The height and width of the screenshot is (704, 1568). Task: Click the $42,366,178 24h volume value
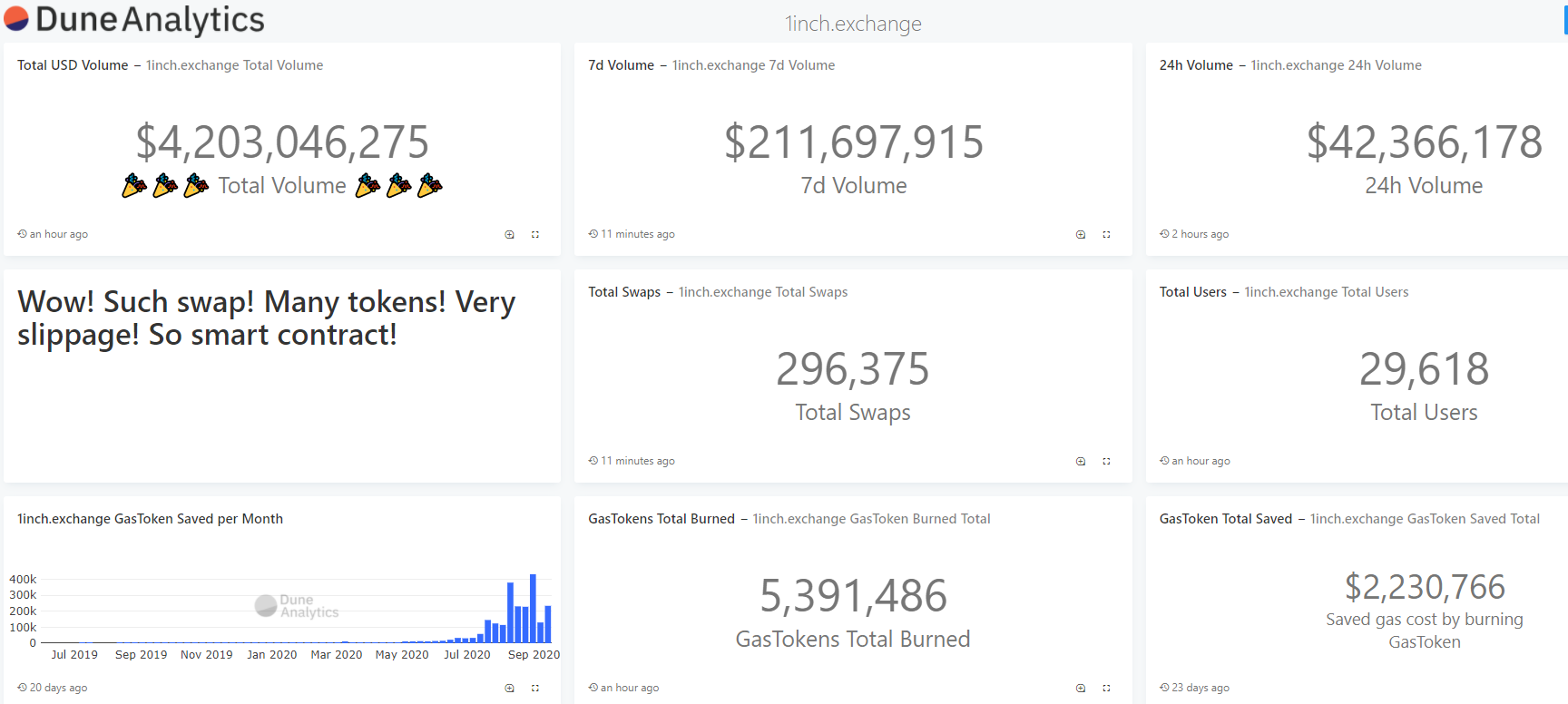[1425, 142]
